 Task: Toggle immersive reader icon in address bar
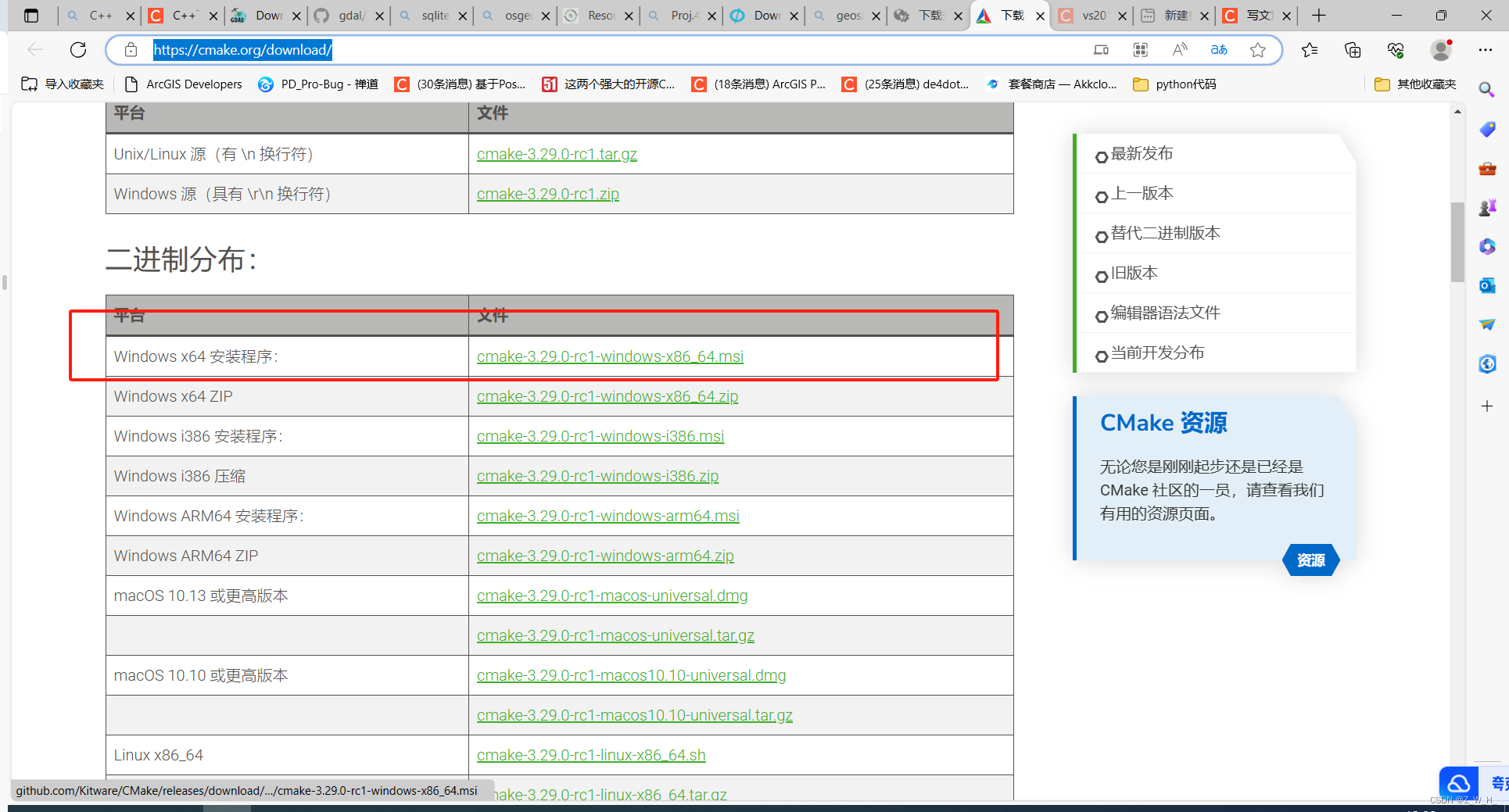[1101, 50]
